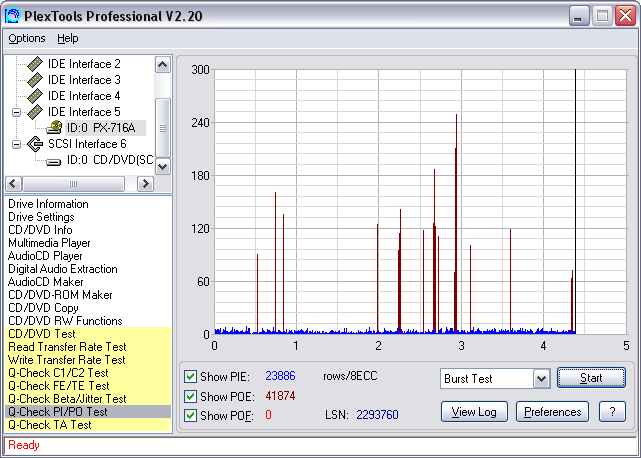Viewport: 641px width, 458px height.
Task: Click the SCSI Interface 6 icon
Action: (x=35, y=144)
